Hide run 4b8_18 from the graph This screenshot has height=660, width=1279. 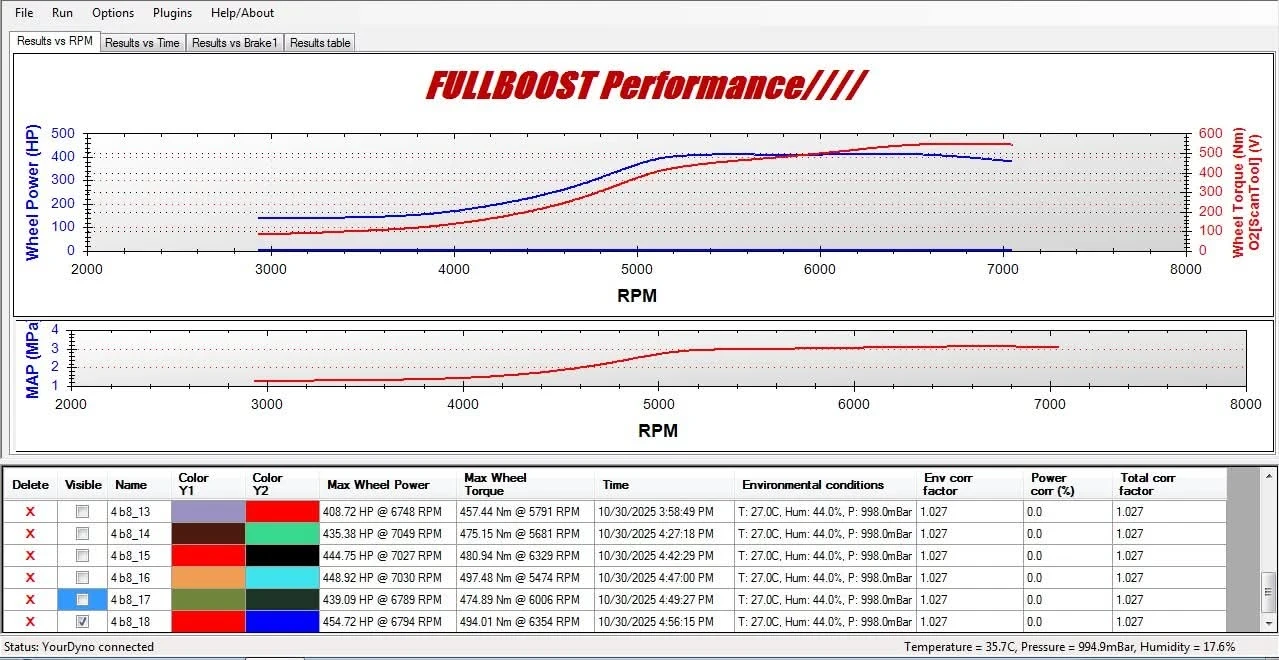click(x=83, y=621)
